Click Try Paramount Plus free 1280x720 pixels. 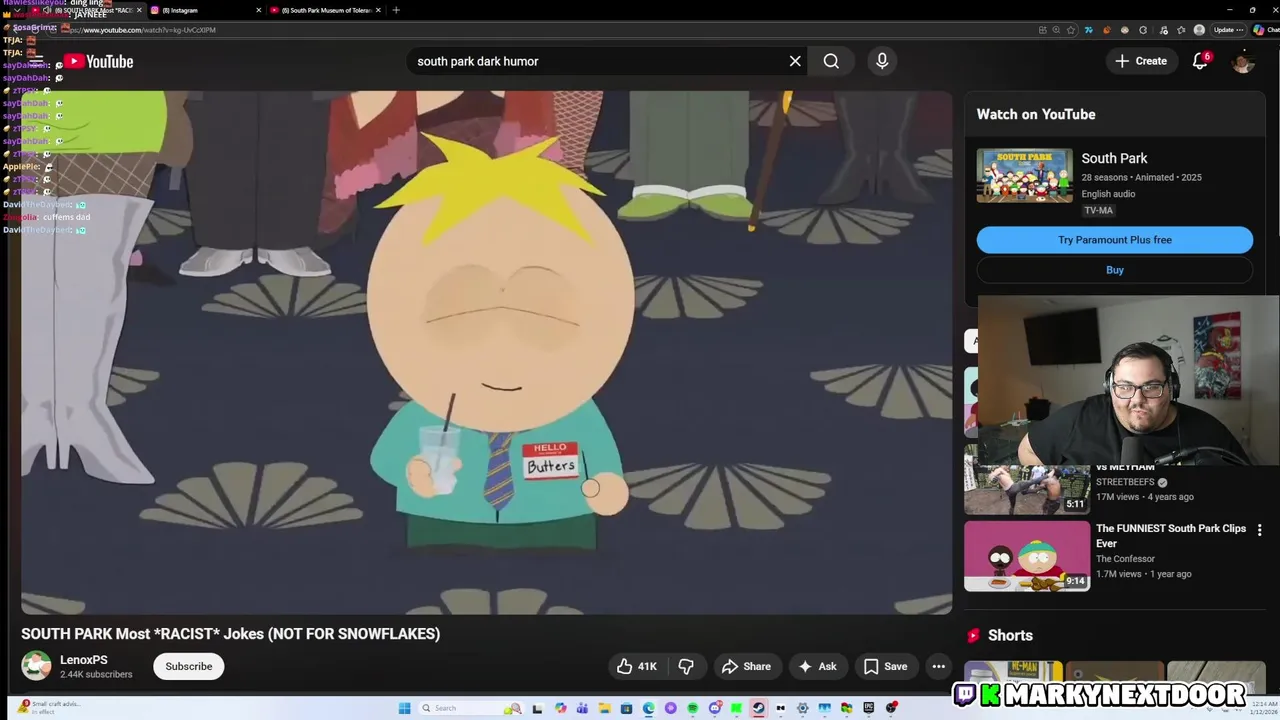tap(1115, 240)
